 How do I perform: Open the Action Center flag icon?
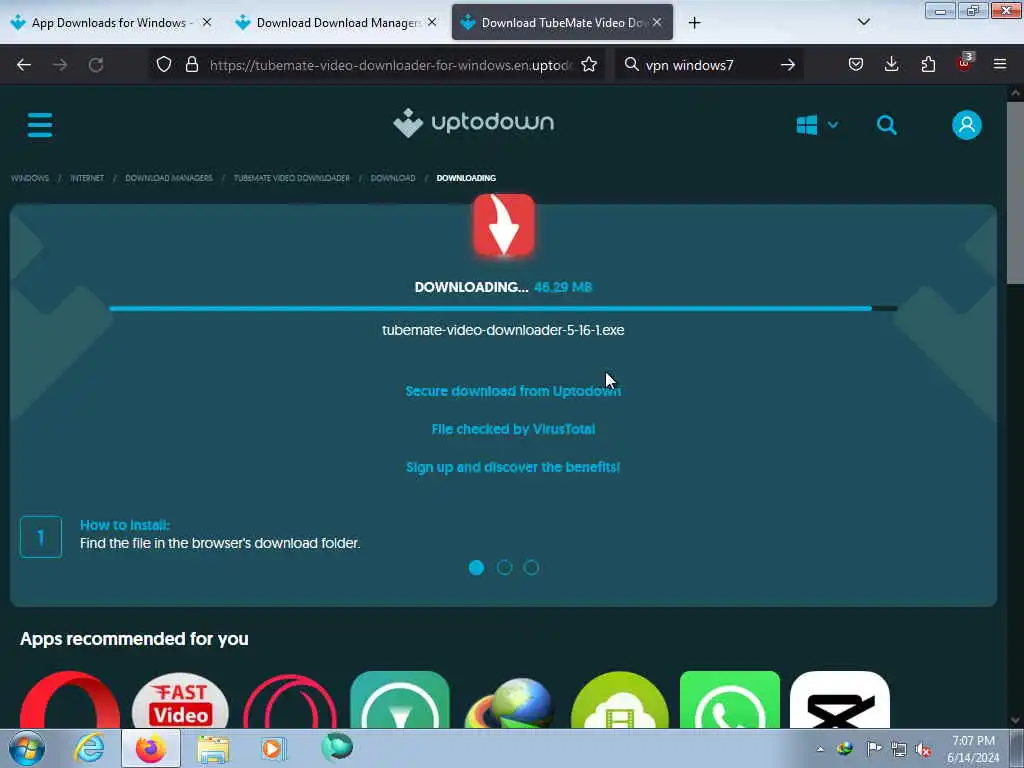[x=873, y=748]
